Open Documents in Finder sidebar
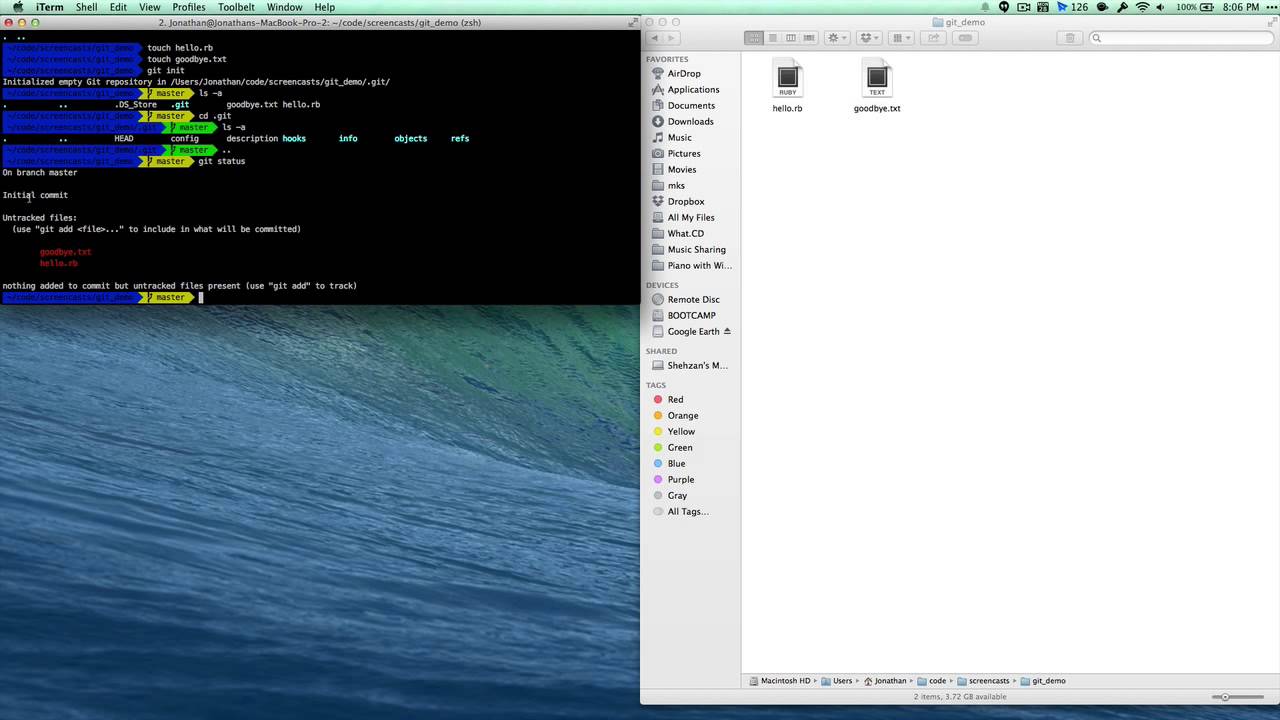Screen dimensions: 1280x720 [x=691, y=105]
